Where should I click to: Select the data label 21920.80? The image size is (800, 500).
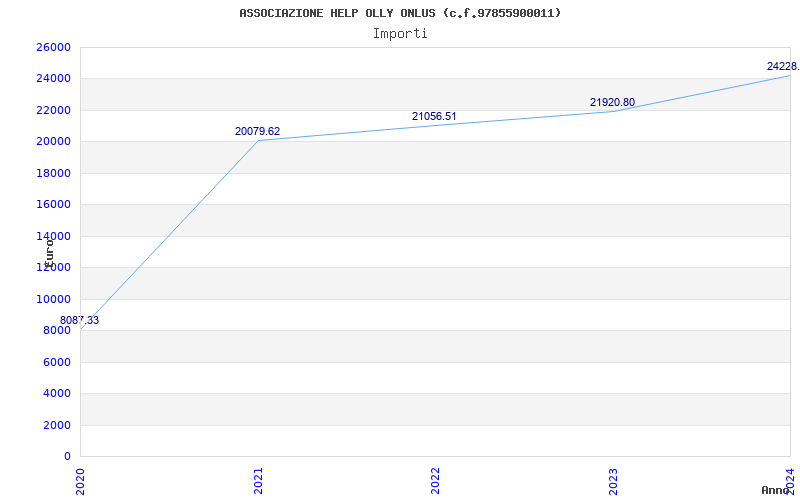[612, 102]
